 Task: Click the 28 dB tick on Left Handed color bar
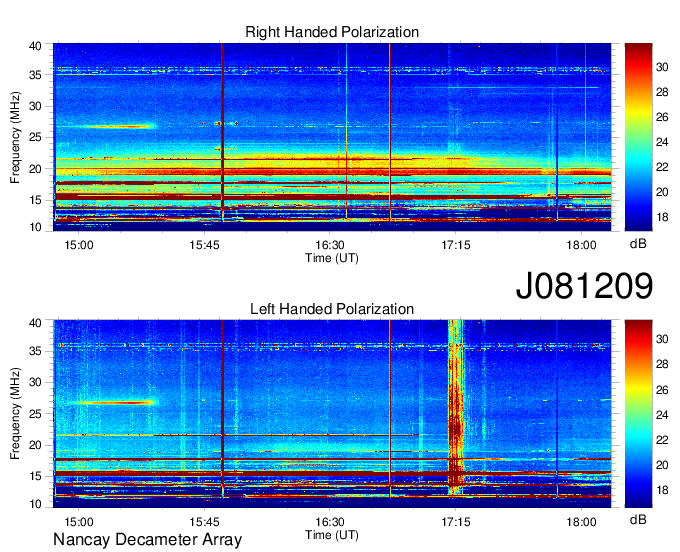tap(662, 364)
